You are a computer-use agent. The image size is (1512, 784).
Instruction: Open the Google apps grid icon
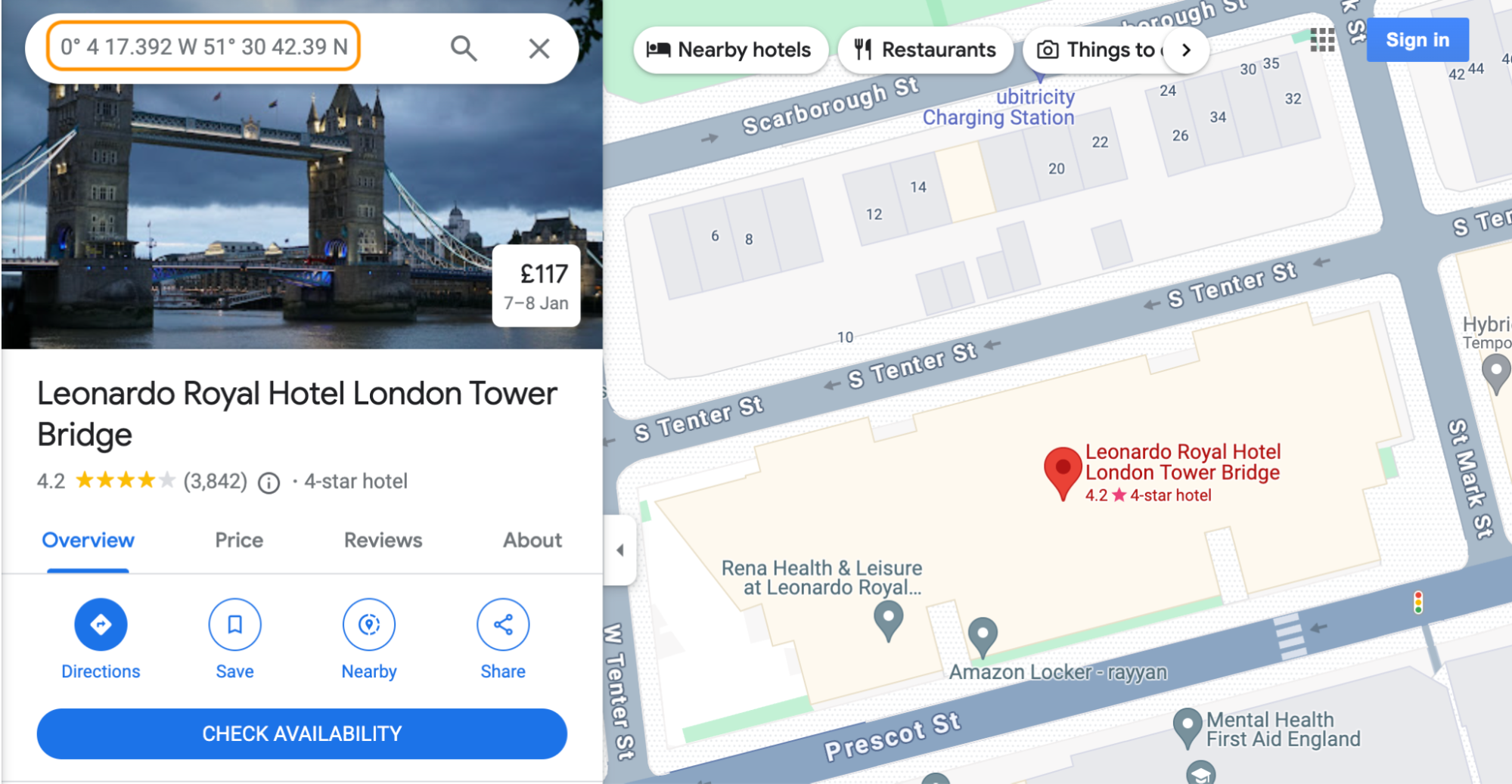[x=1322, y=40]
